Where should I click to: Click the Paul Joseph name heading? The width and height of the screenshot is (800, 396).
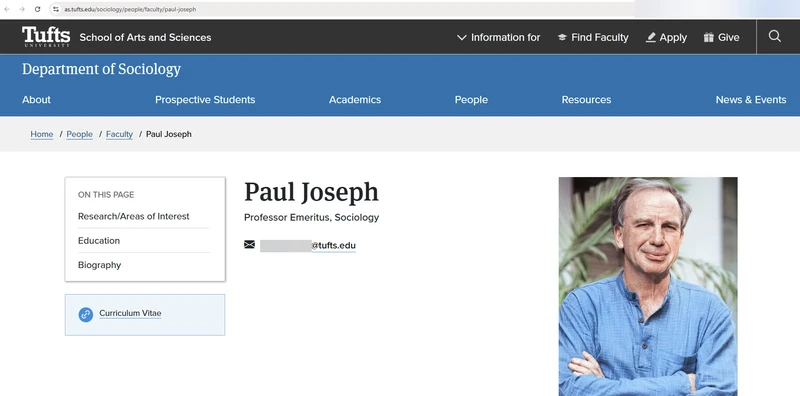click(x=311, y=192)
